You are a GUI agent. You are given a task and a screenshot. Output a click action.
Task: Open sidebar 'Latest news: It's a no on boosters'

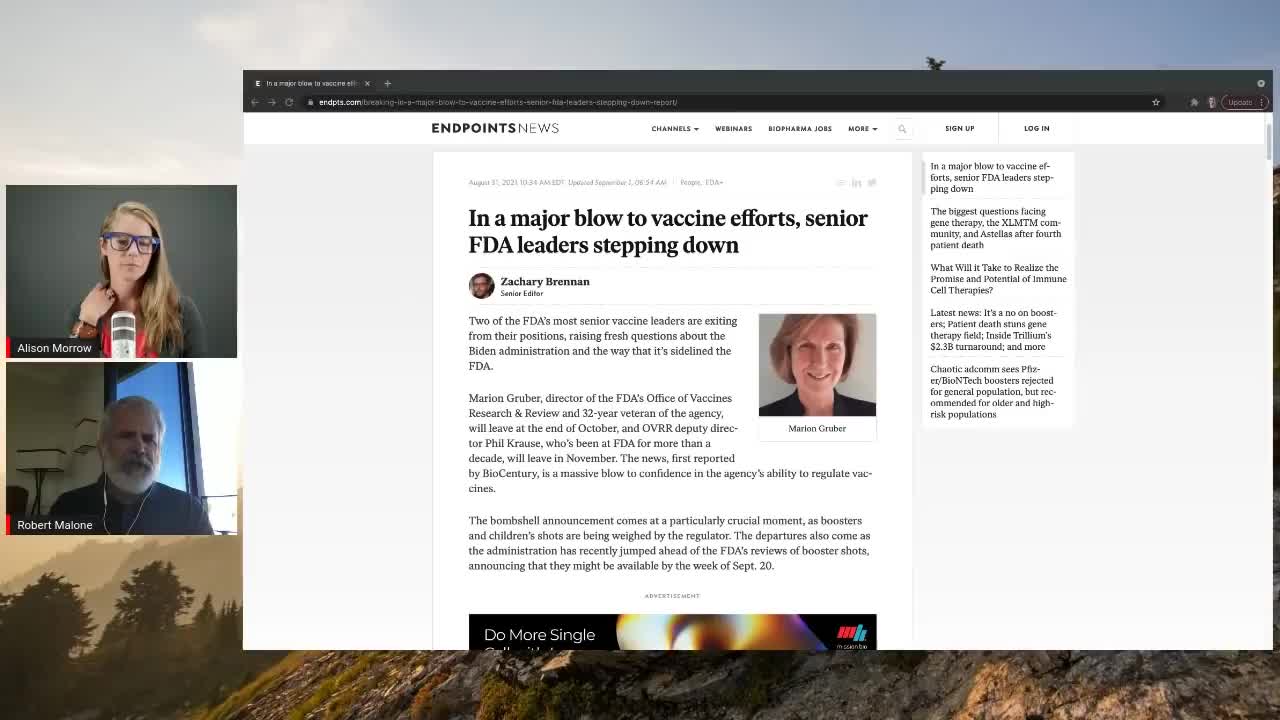[993, 329]
